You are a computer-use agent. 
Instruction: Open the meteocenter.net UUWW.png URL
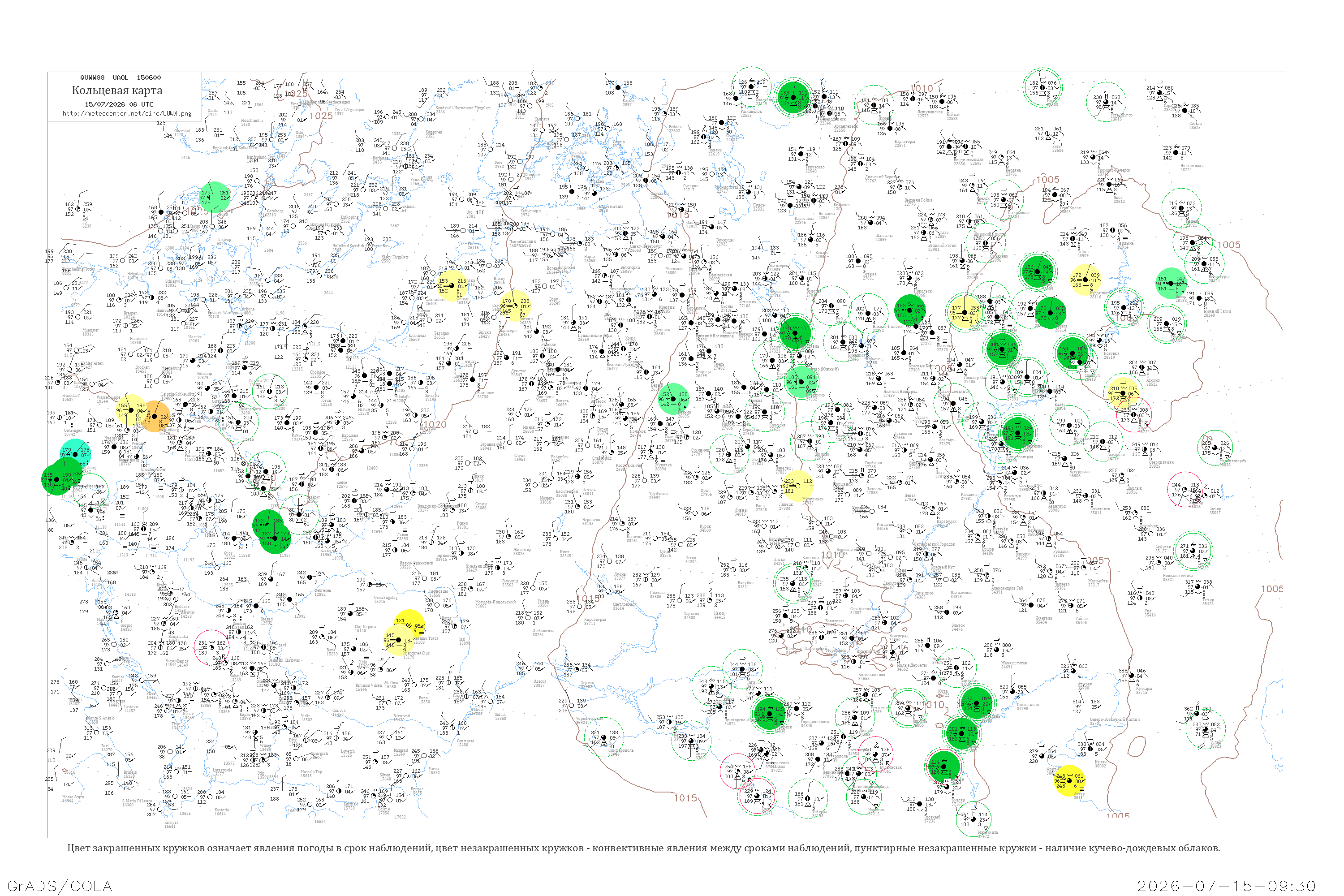click(127, 114)
